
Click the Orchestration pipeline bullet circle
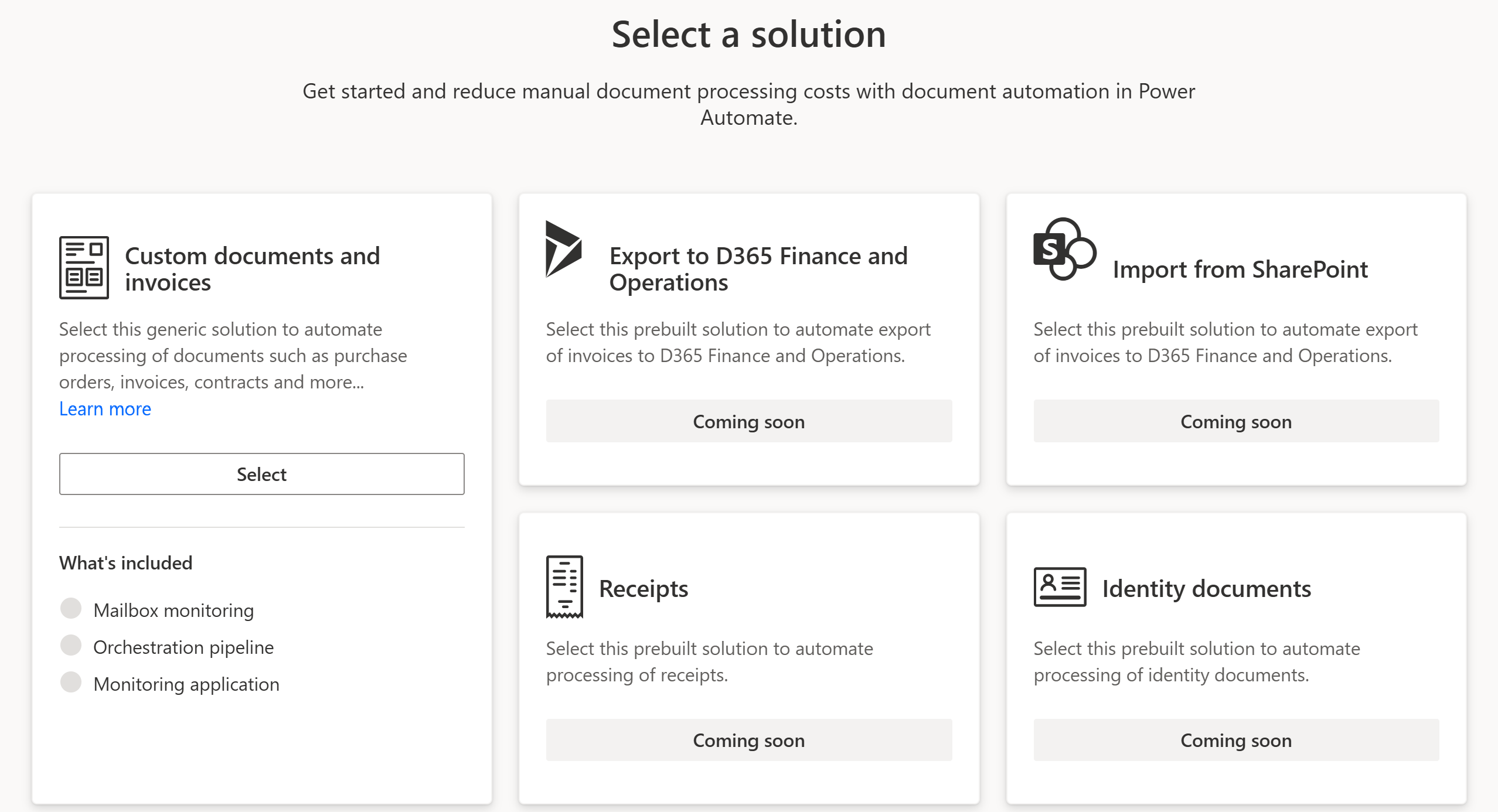(x=71, y=645)
